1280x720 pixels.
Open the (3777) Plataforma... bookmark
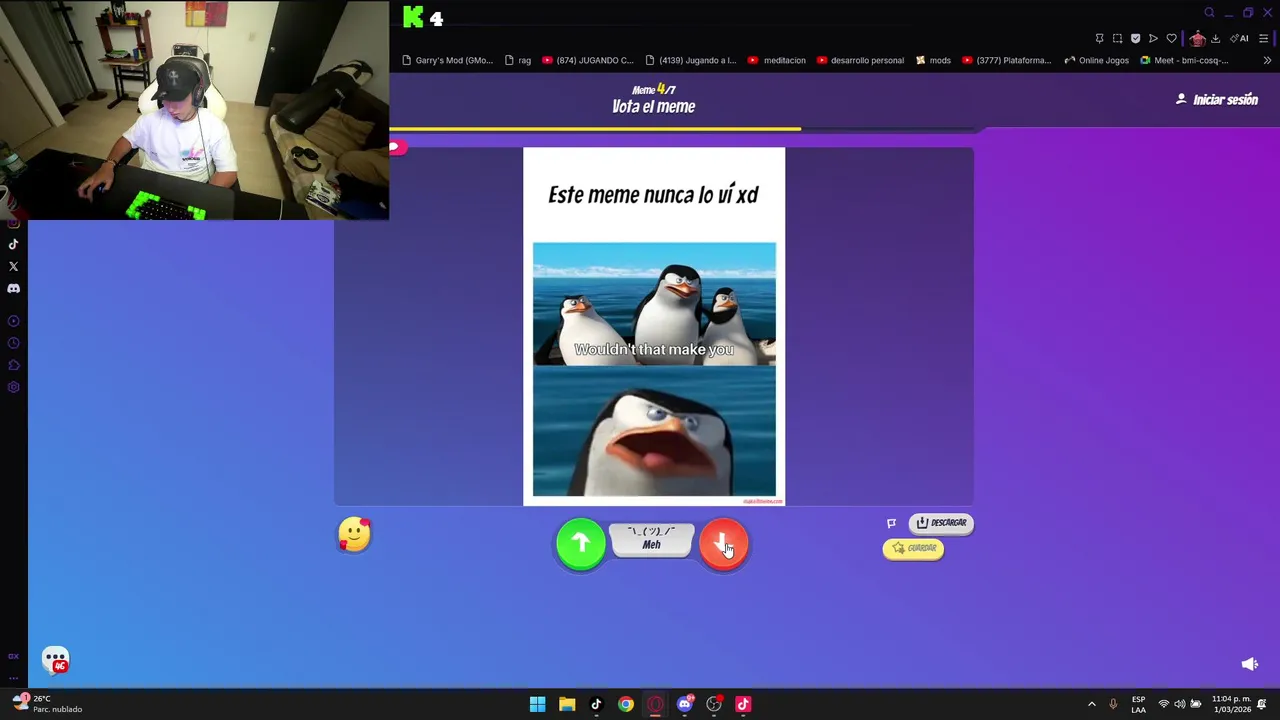click(x=1006, y=60)
